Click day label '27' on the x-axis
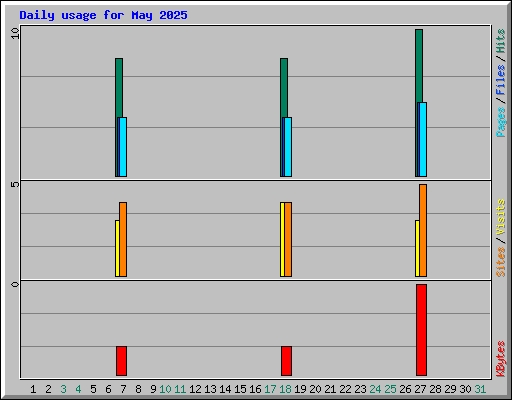Screen dimensions: 512x400 point(420,389)
